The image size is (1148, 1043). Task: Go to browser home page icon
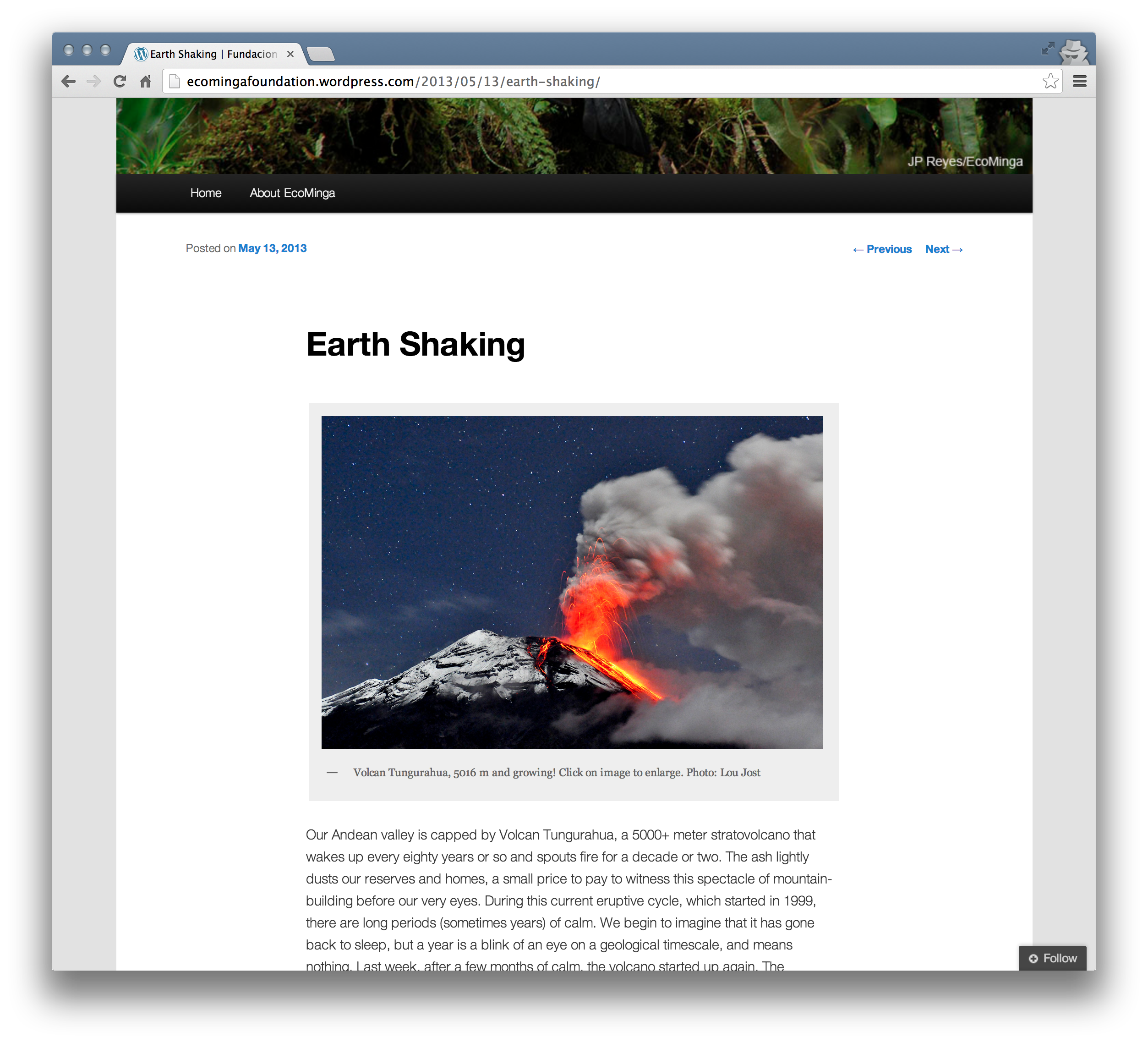click(146, 82)
